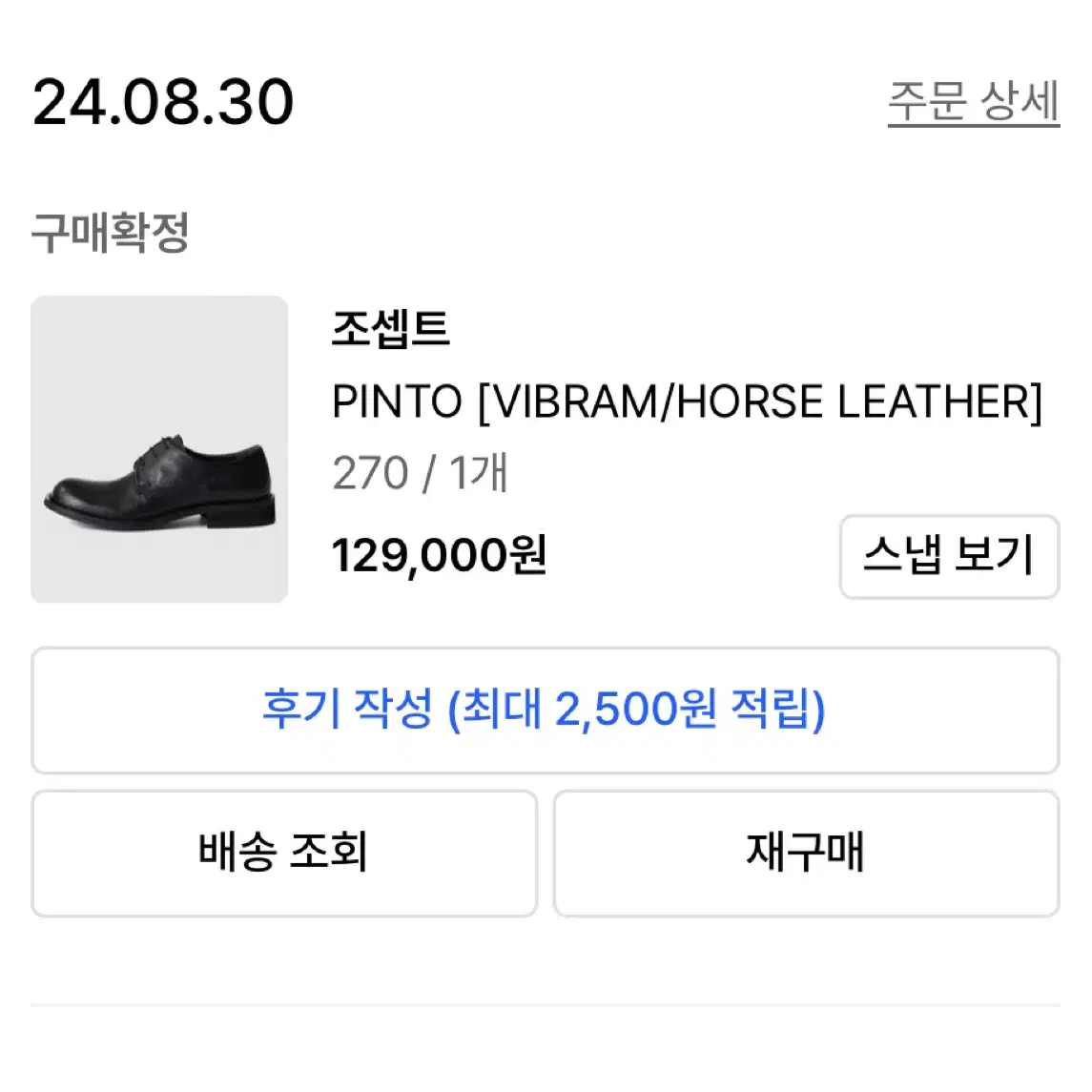Tap the 구매확정 order status label
Image resolution: width=1092 pixels, height=1092 pixels.
[110, 232]
